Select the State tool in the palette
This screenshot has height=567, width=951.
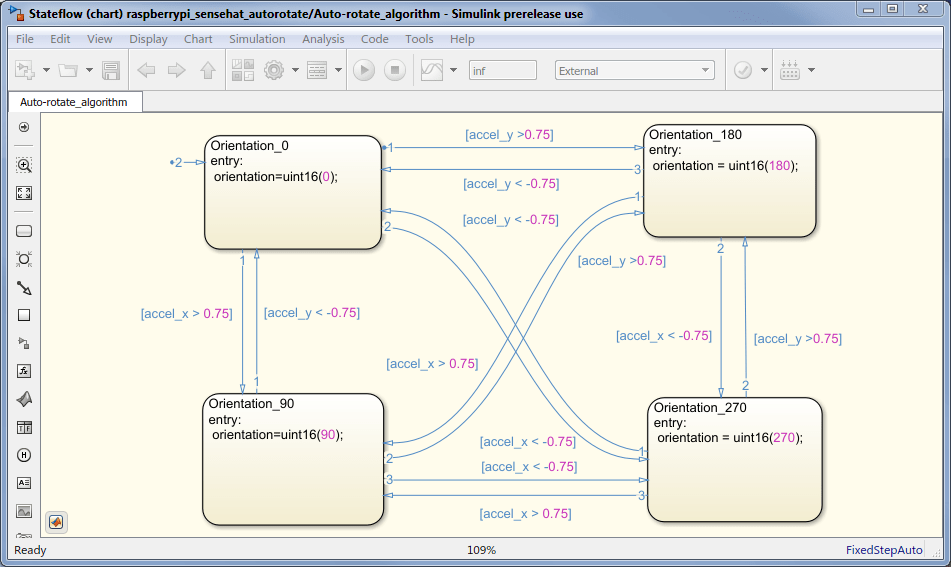24,231
